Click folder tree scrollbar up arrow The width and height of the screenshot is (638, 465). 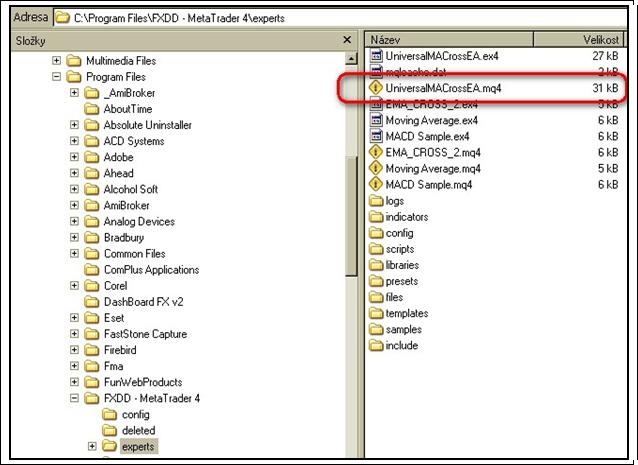coord(351,59)
